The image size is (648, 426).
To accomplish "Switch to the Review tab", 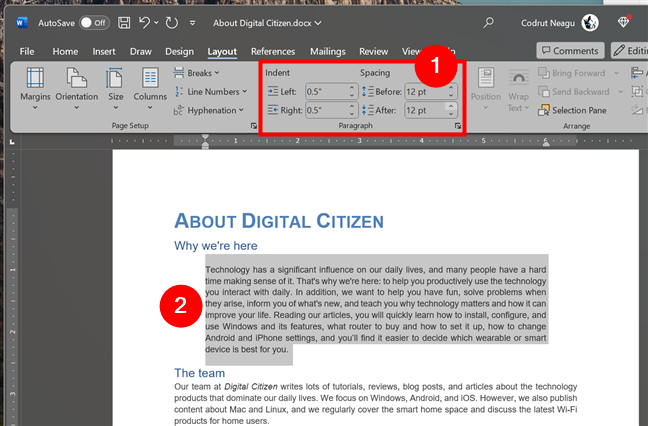I will coord(374,51).
